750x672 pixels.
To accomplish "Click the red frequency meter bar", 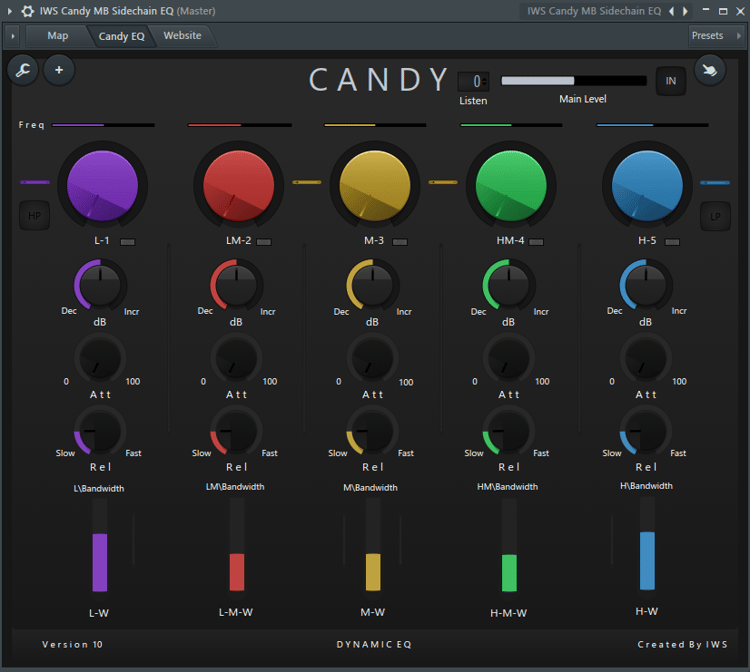I will tap(239, 125).
